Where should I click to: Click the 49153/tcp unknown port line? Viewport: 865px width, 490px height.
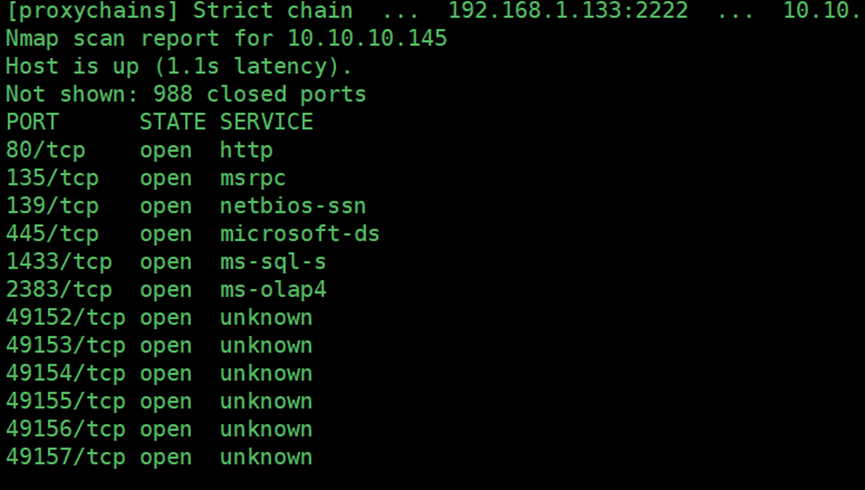pyautogui.click(x=159, y=345)
